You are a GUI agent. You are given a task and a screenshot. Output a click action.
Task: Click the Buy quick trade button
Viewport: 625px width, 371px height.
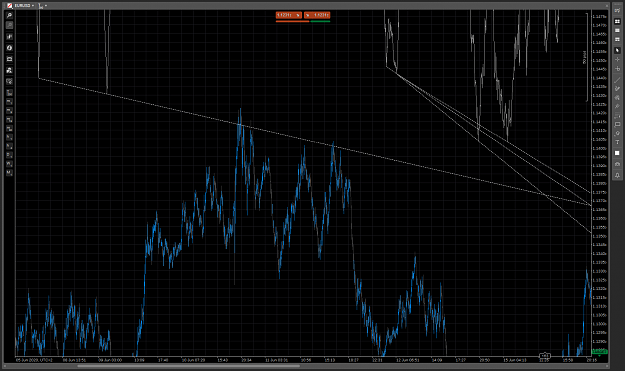(317, 15)
